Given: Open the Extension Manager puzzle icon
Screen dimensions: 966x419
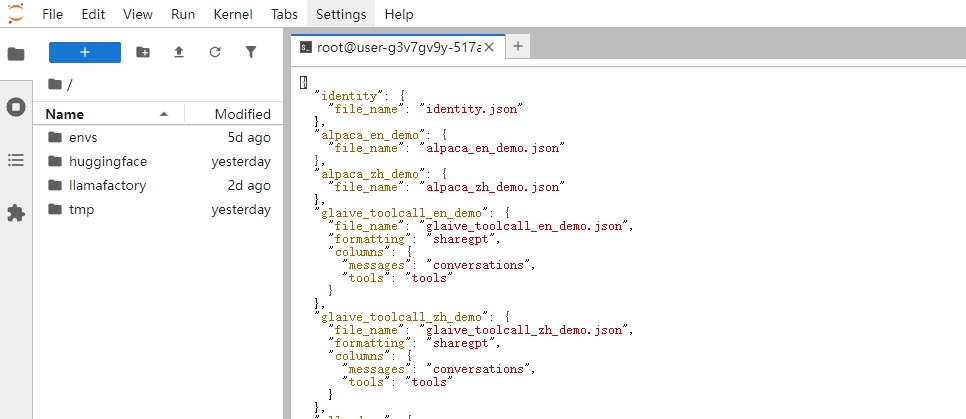Looking at the screenshot, I should [16, 213].
